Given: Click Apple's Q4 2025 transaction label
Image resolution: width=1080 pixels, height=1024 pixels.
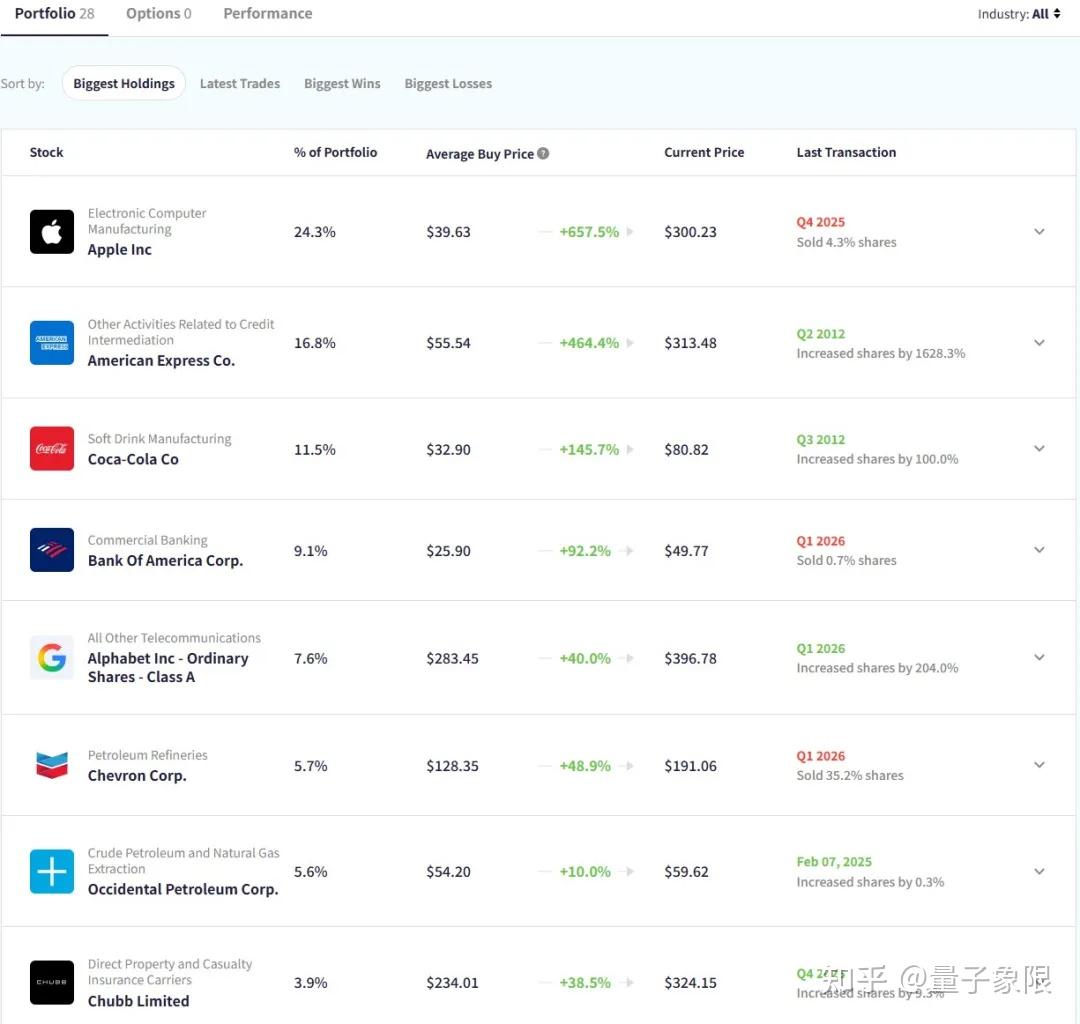Looking at the screenshot, I should click(820, 222).
